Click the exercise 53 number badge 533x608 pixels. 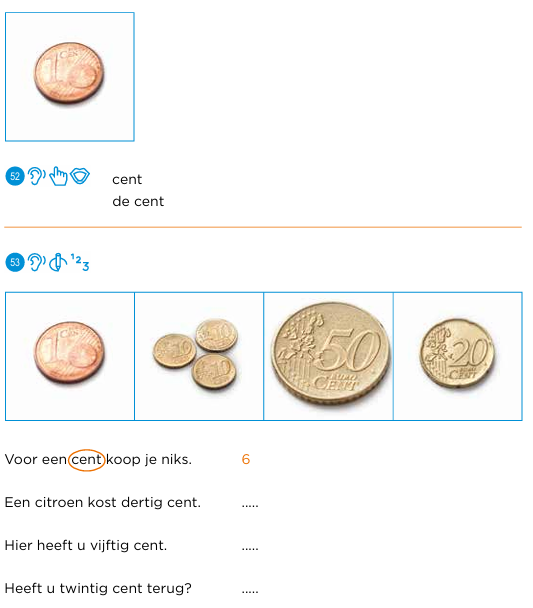point(15,263)
